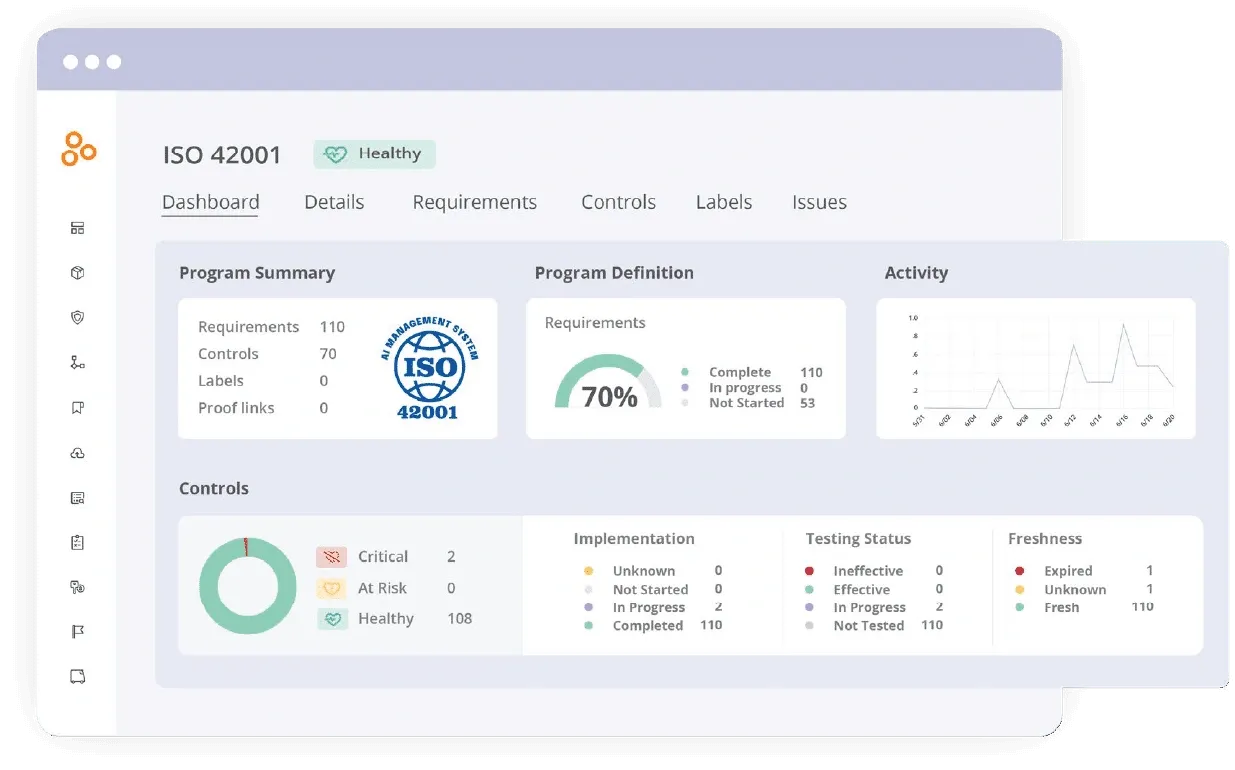Select the branch nodes icon in the sidebar
This screenshot has height=770, width=1235.
click(77, 362)
